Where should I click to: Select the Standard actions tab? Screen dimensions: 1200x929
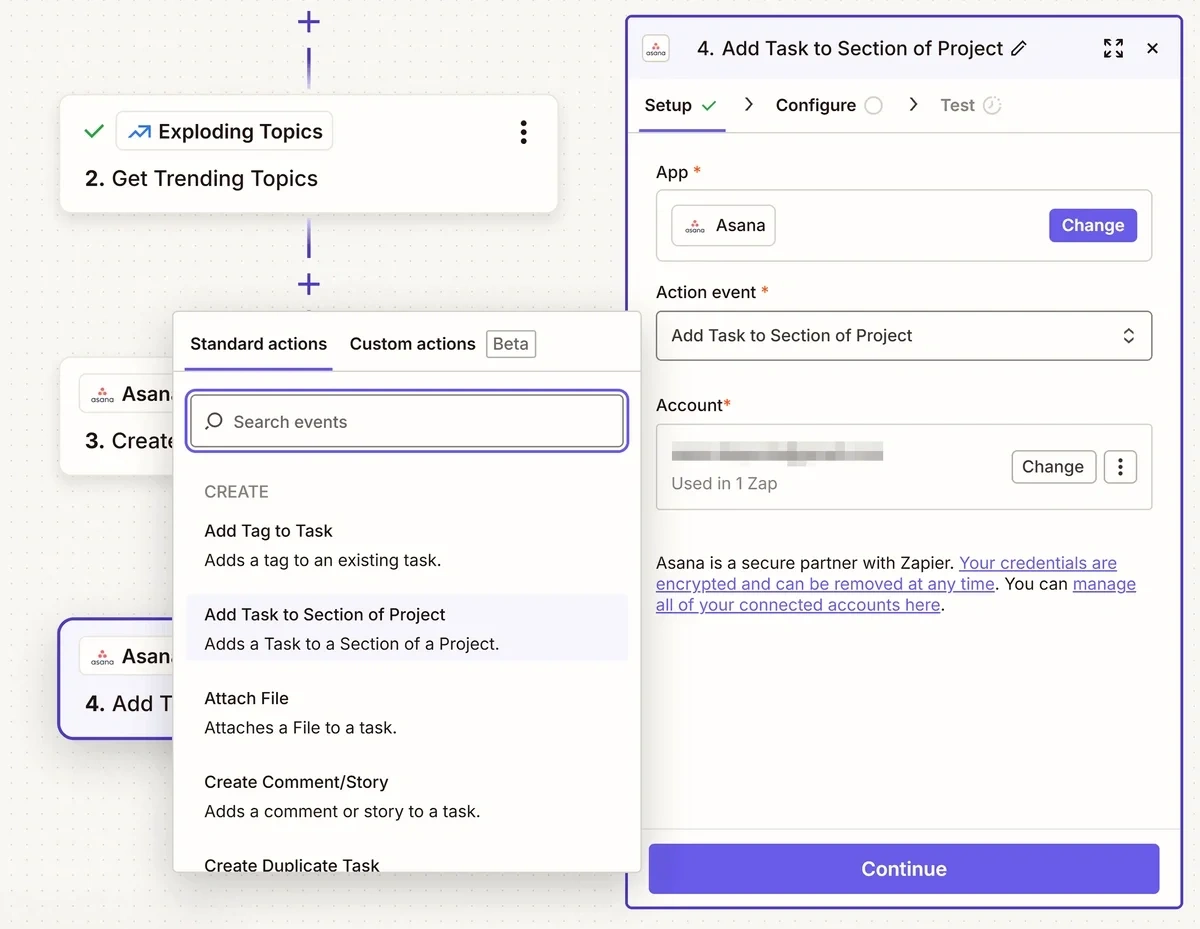tap(259, 344)
